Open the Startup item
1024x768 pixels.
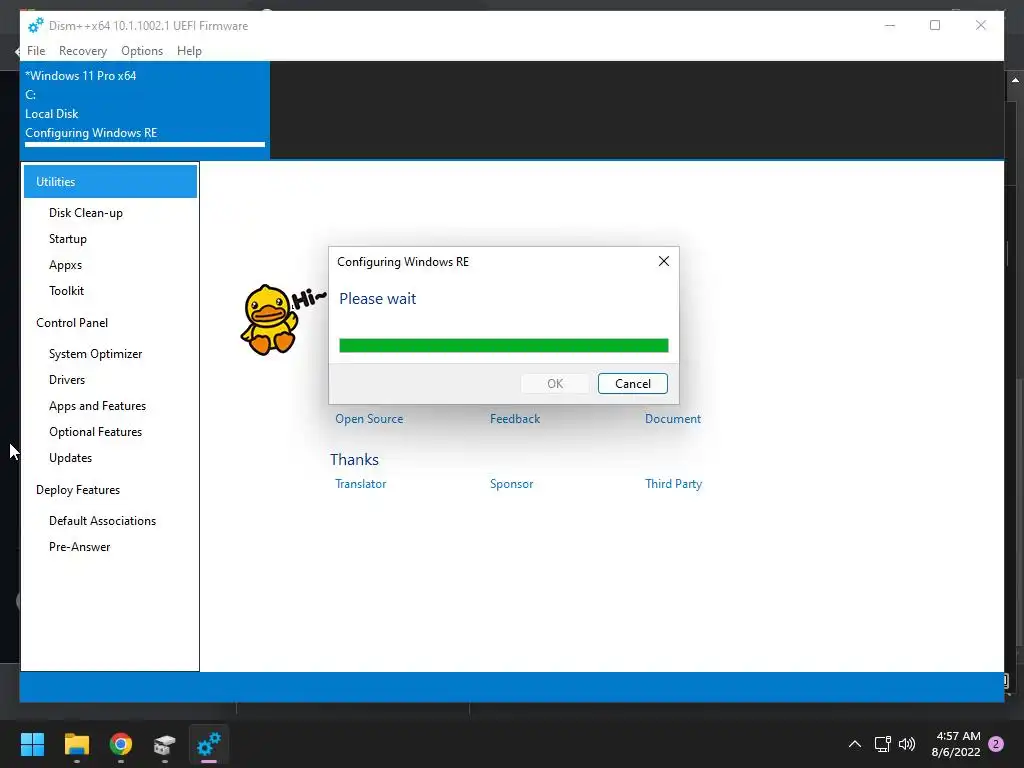(x=68, y=239)
